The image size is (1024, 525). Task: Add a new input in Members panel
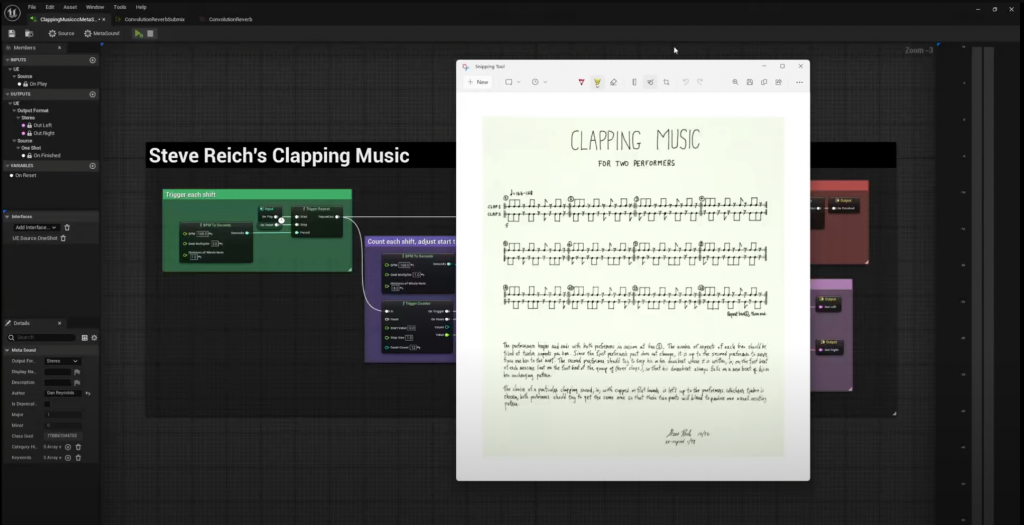point(93,60)
